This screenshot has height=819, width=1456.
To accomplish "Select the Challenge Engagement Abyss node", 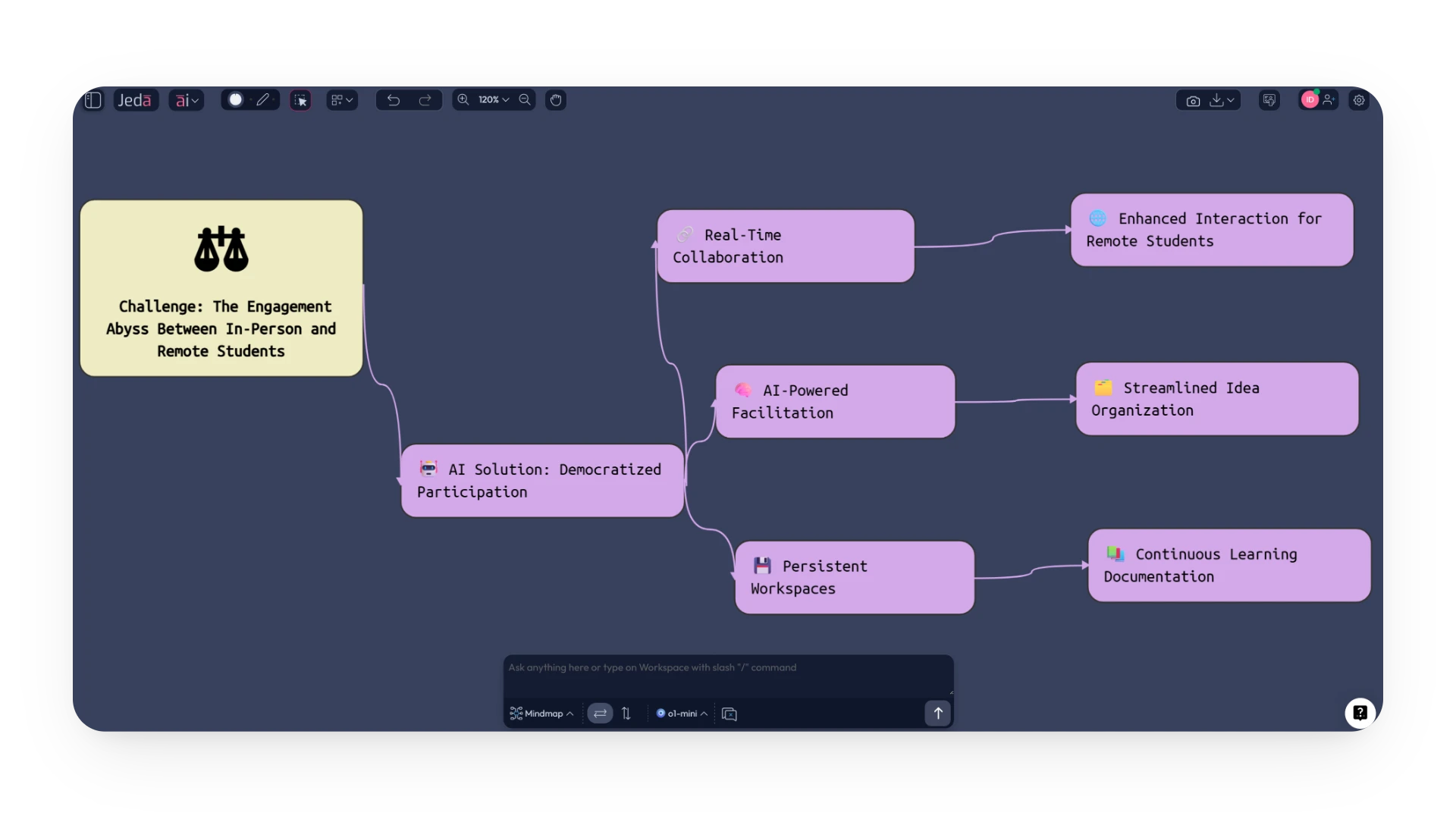I will coord(221,288).
